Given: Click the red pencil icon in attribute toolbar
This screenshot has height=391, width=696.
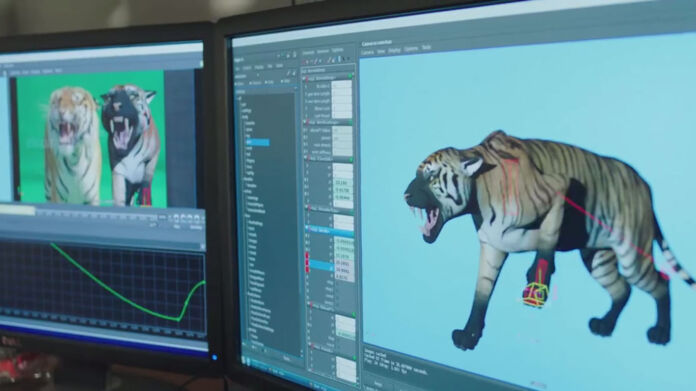Looking at the screenshot, I should click(316, 61).
